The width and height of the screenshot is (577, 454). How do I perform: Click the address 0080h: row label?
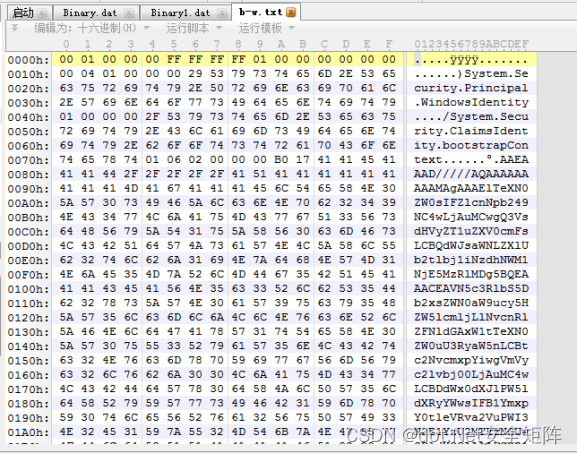pos(28,174)
